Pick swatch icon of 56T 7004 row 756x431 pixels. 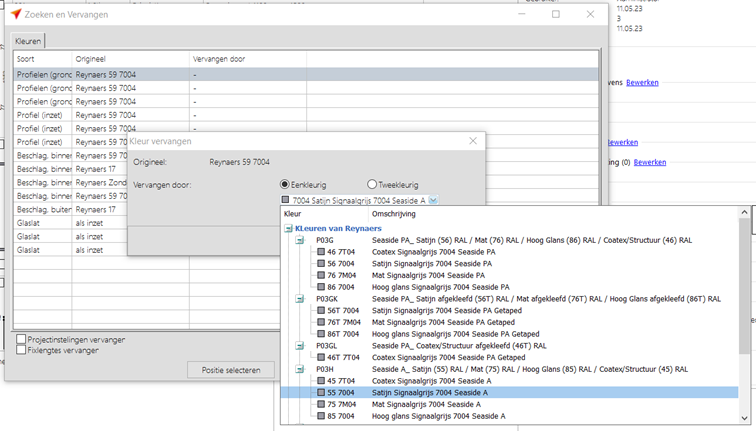(321, 310)
